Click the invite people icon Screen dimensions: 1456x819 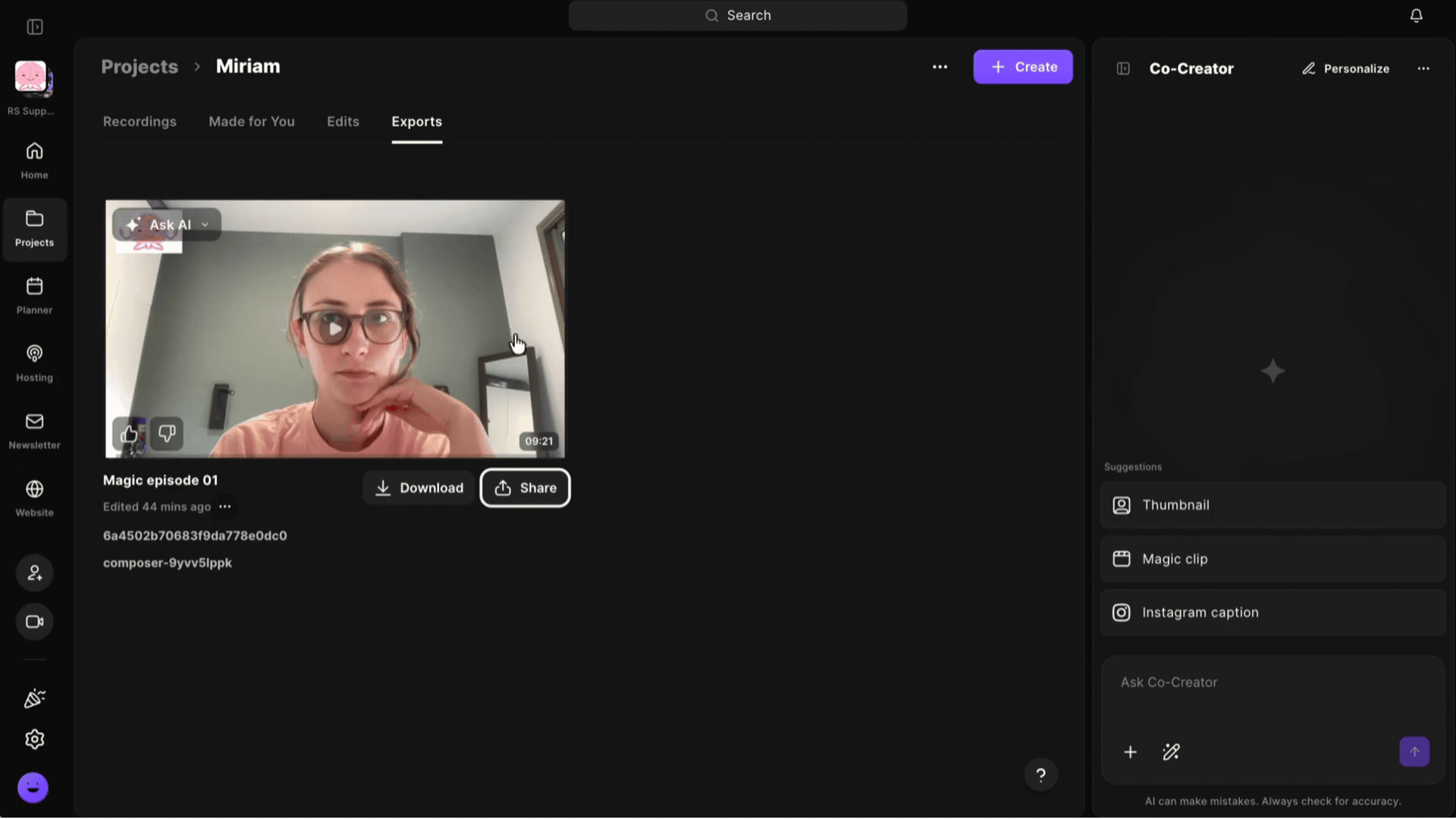tap(35, 573)
